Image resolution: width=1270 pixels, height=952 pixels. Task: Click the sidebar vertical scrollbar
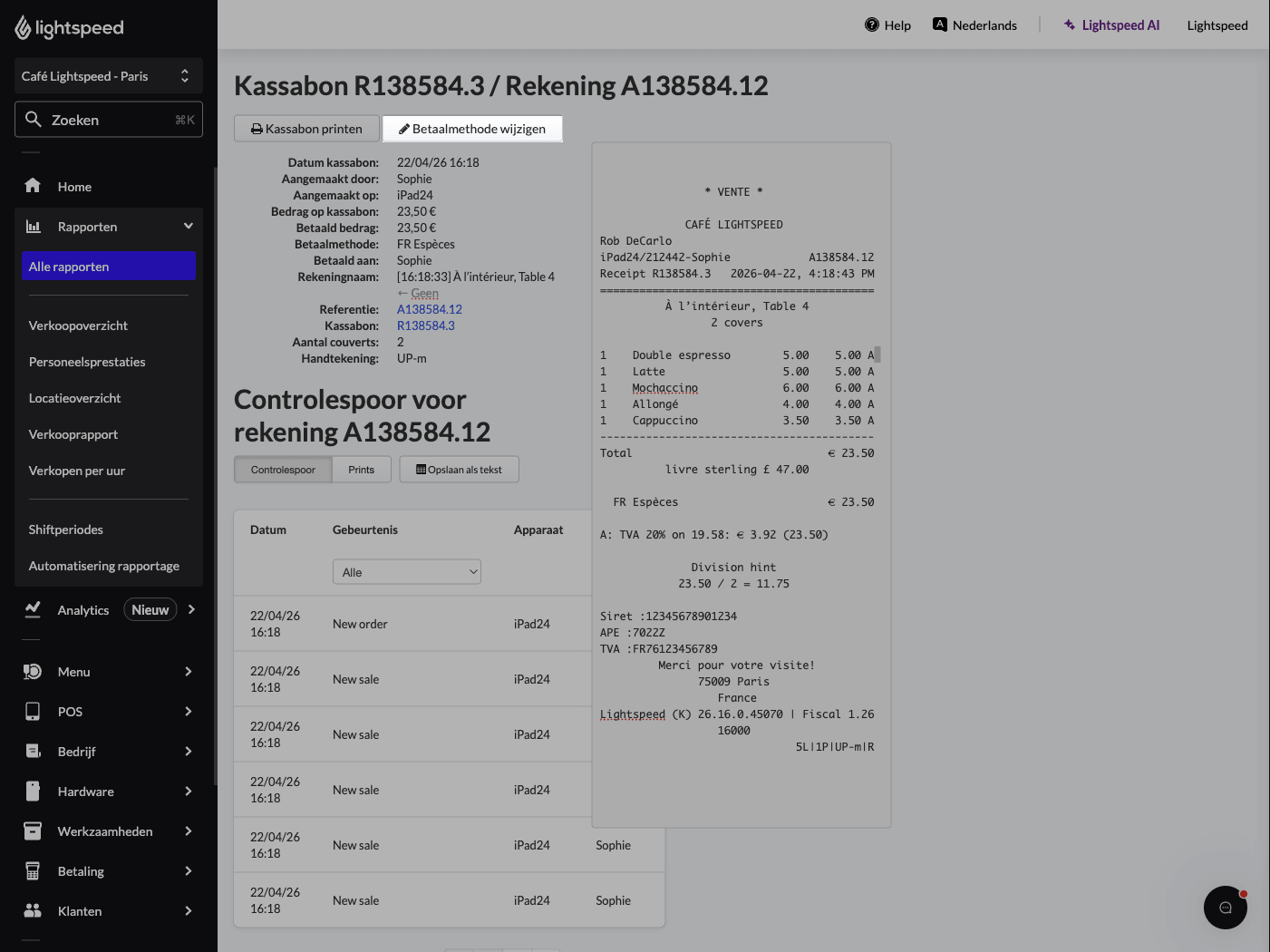pyautogui.click(x=215, y=476)
